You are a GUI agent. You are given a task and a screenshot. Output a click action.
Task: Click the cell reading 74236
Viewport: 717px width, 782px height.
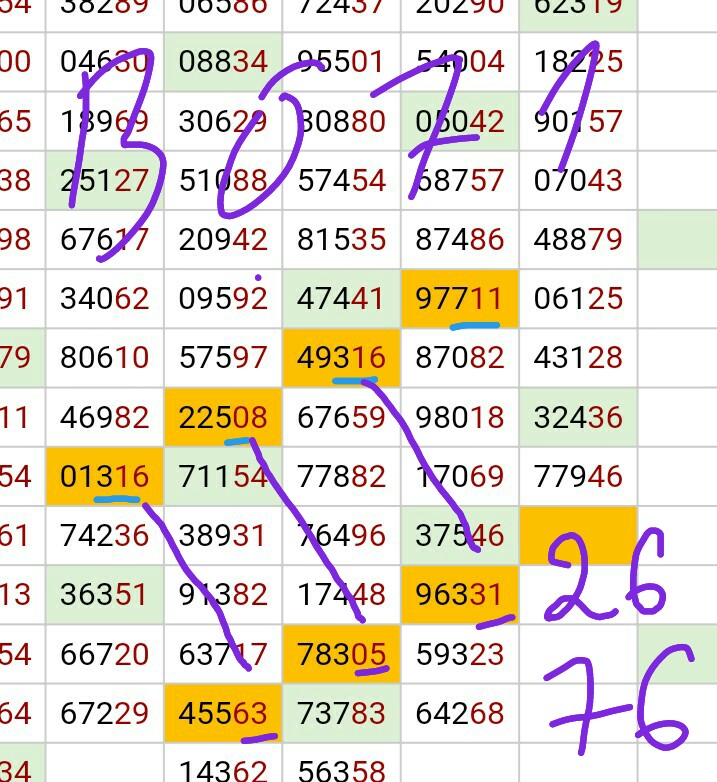tap(105, 536)
